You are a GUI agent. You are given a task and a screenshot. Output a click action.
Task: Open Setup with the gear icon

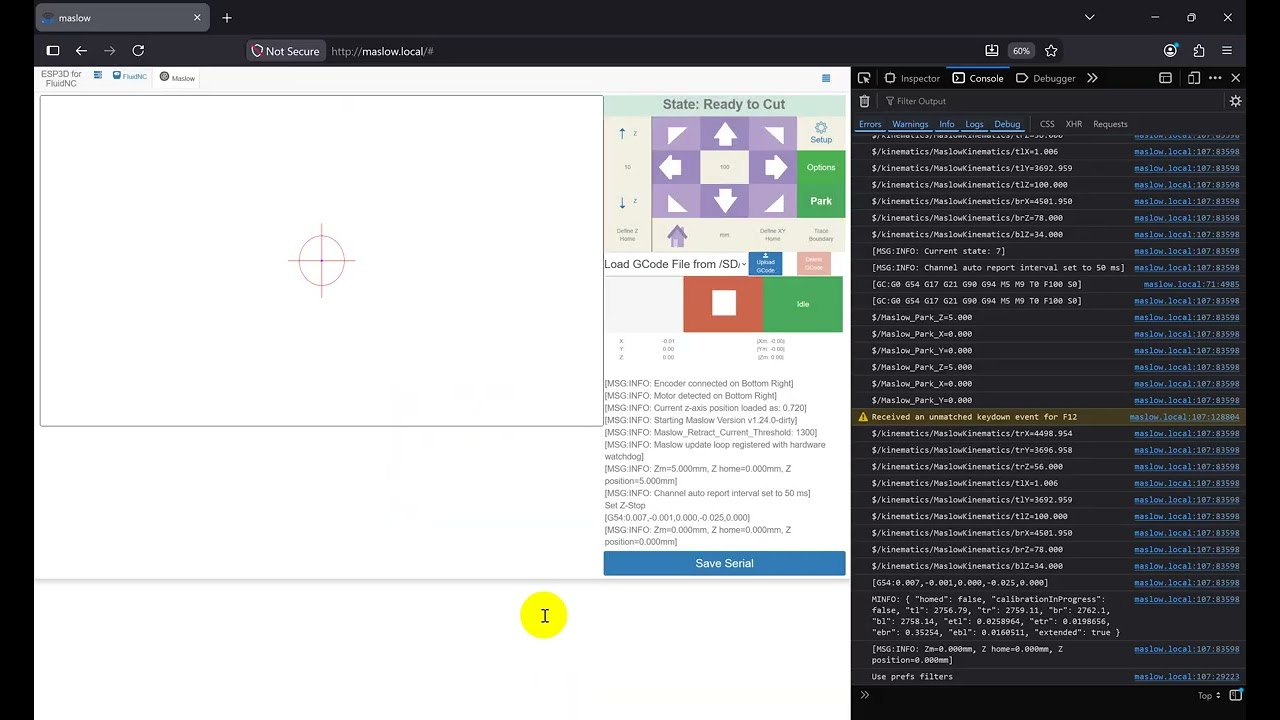click(x=821, y=133)
